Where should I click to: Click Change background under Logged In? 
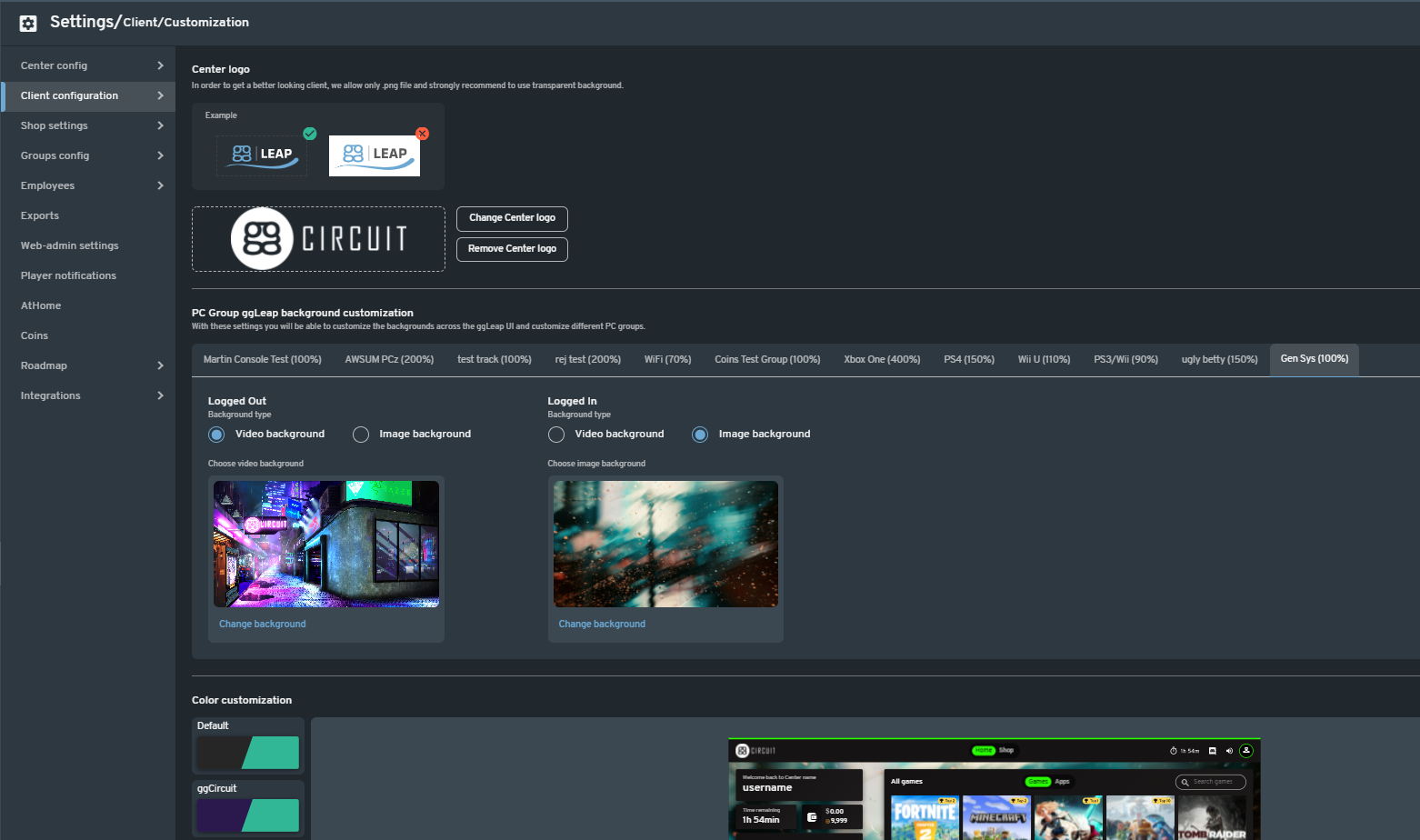[x=601, y=624]
